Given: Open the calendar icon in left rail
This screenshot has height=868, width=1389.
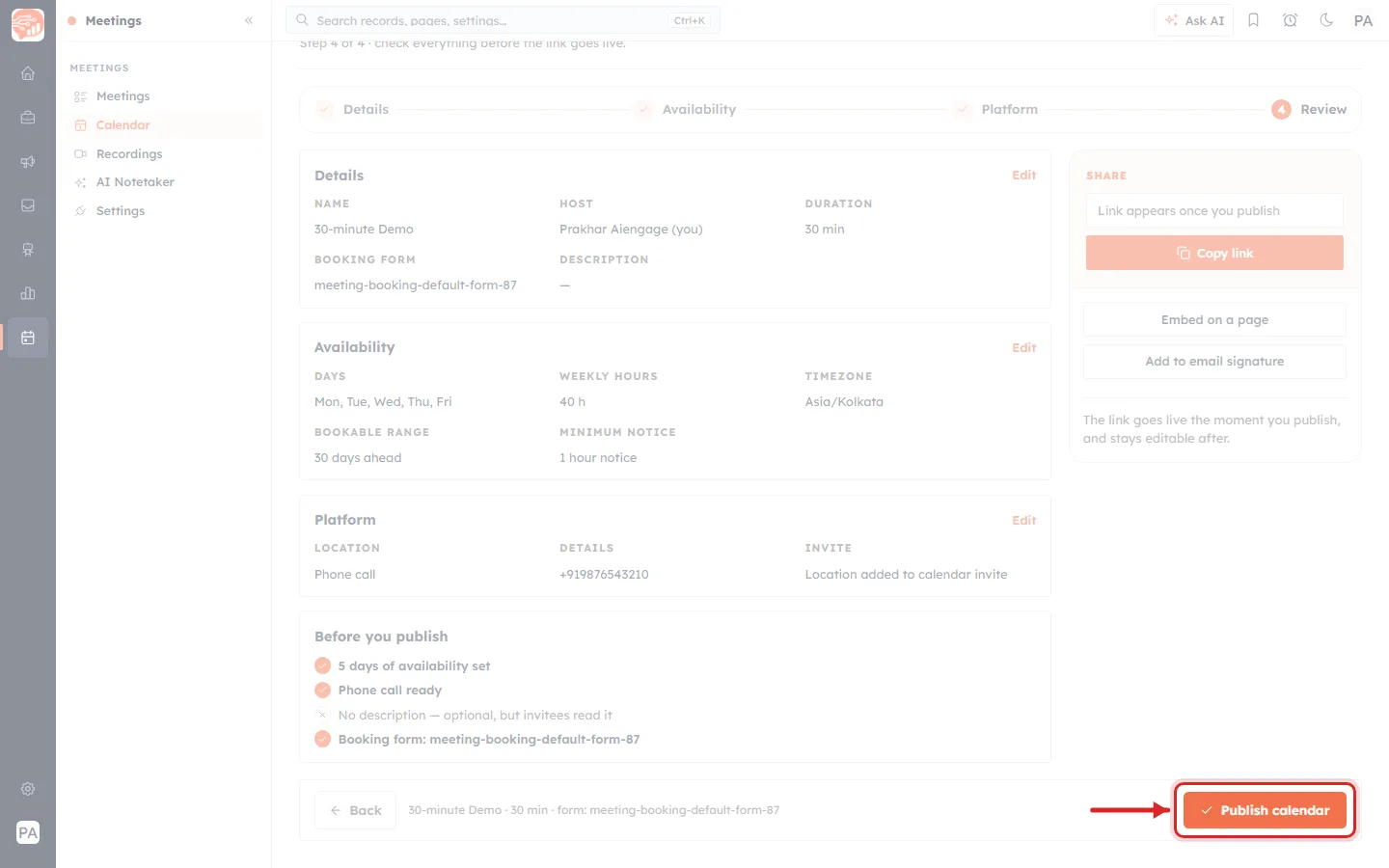Looking at the screenshot, I should pos(28,338).
